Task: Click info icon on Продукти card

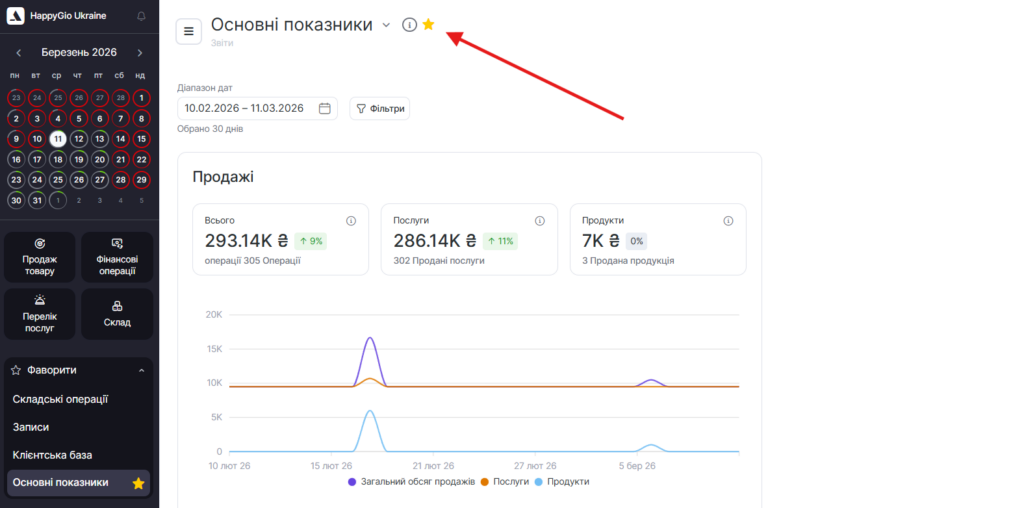Action: tap(727, 221)
